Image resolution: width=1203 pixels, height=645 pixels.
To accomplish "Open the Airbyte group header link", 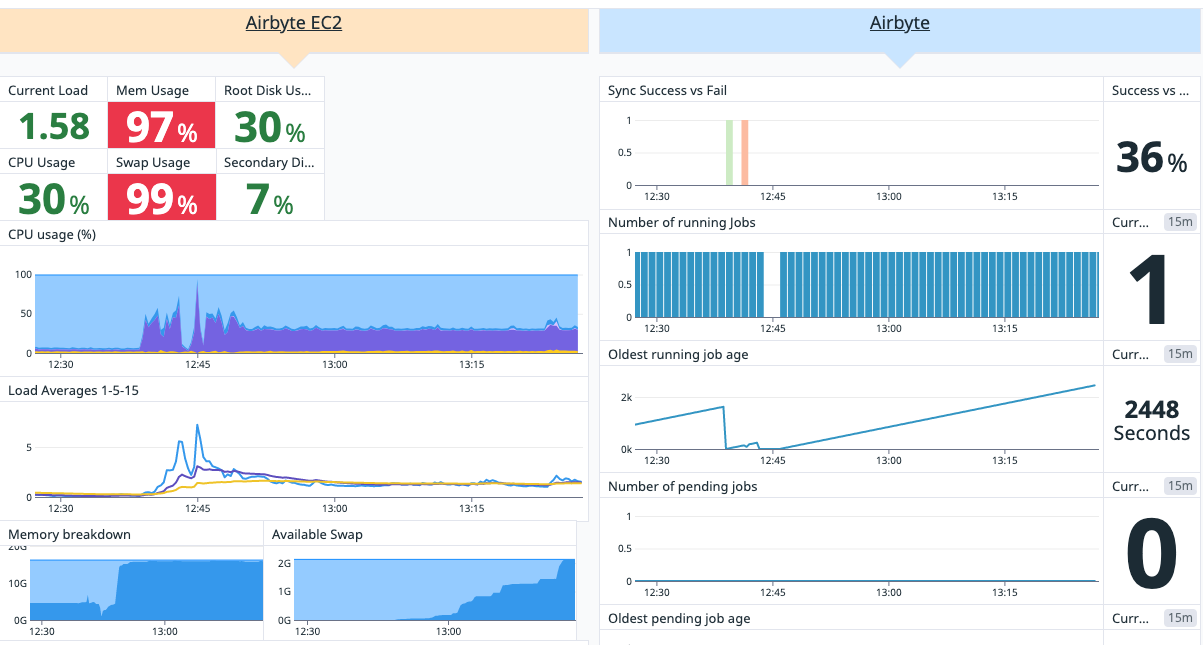I will pos(900,23).
